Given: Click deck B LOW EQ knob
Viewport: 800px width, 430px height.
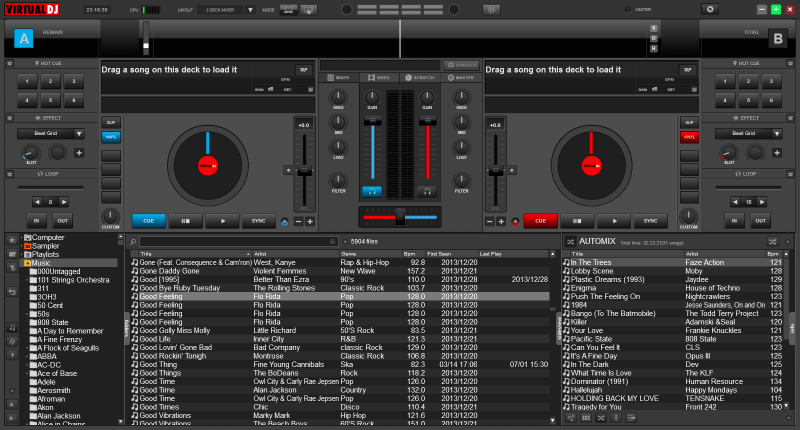Looking at the screenshot, I should 461,147.
